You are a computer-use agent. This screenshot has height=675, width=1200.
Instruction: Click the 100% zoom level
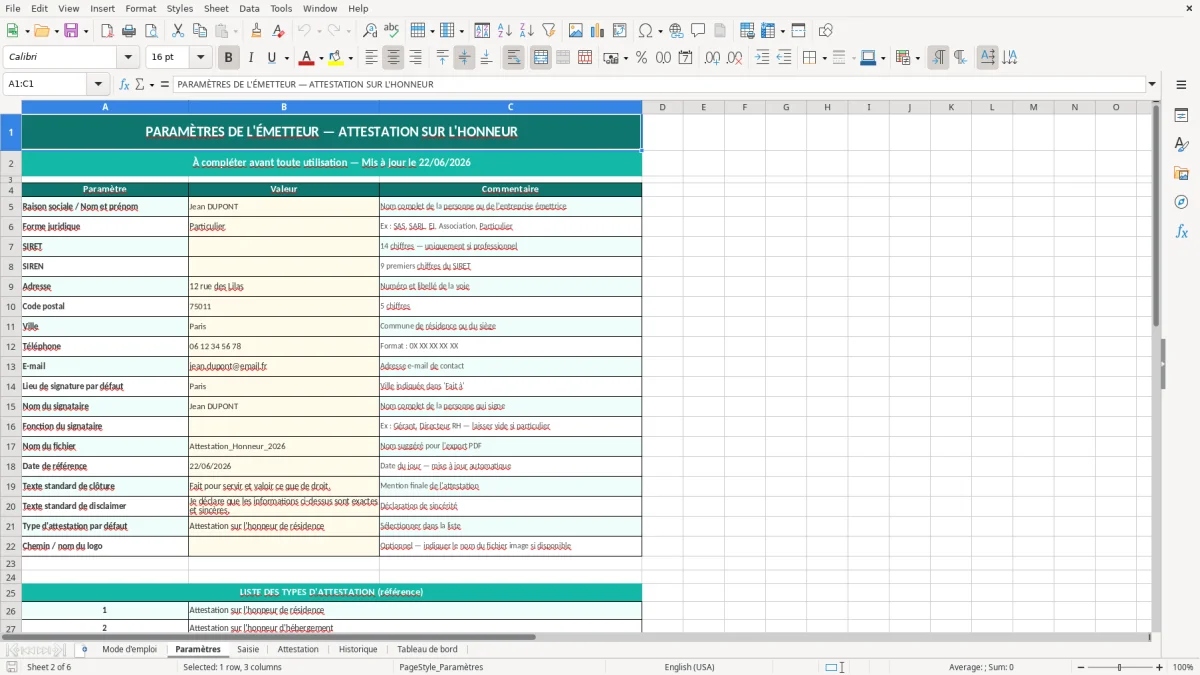pyautogui.click(x=1183, y=667)
